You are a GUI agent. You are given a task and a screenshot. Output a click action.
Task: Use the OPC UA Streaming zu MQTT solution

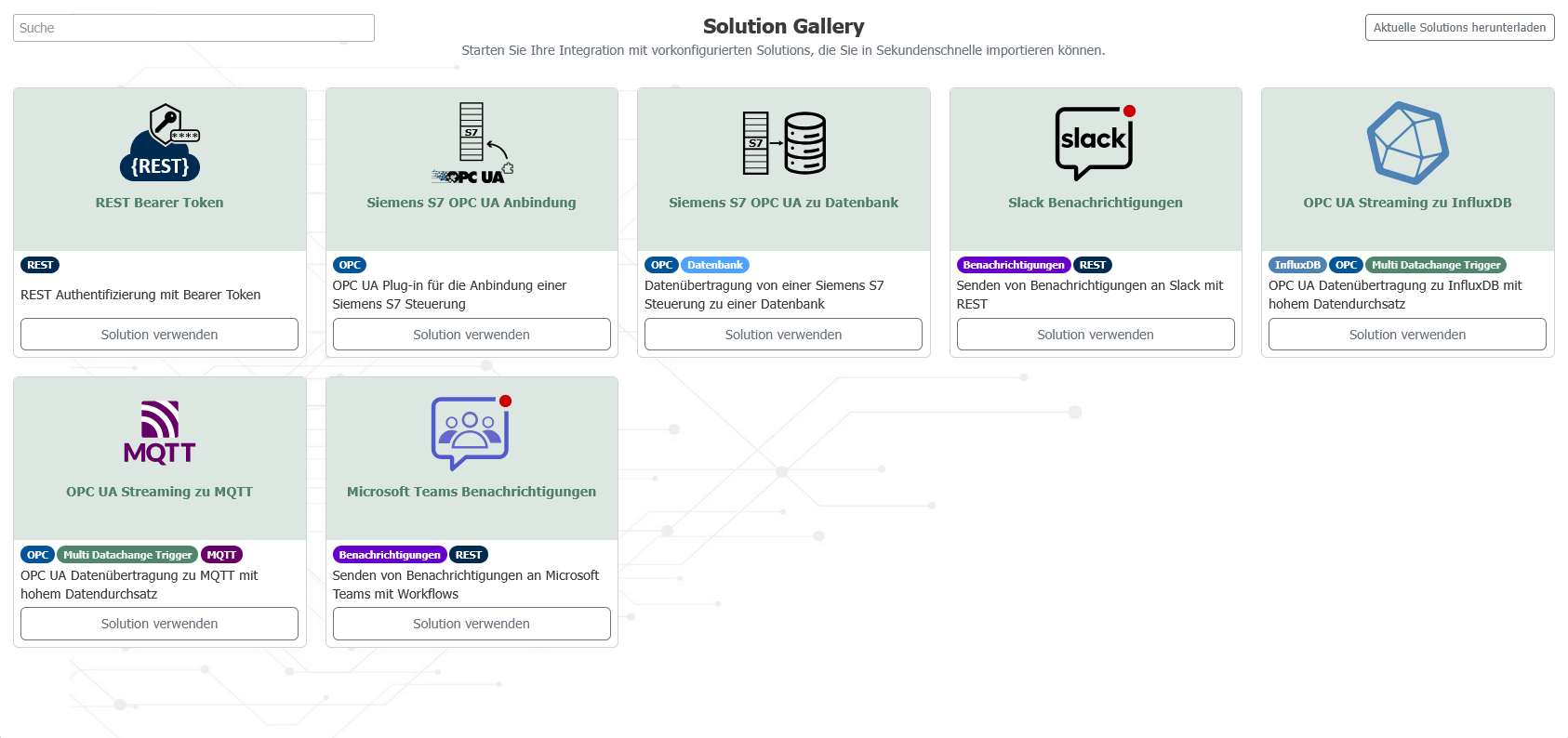click(160, 624)
